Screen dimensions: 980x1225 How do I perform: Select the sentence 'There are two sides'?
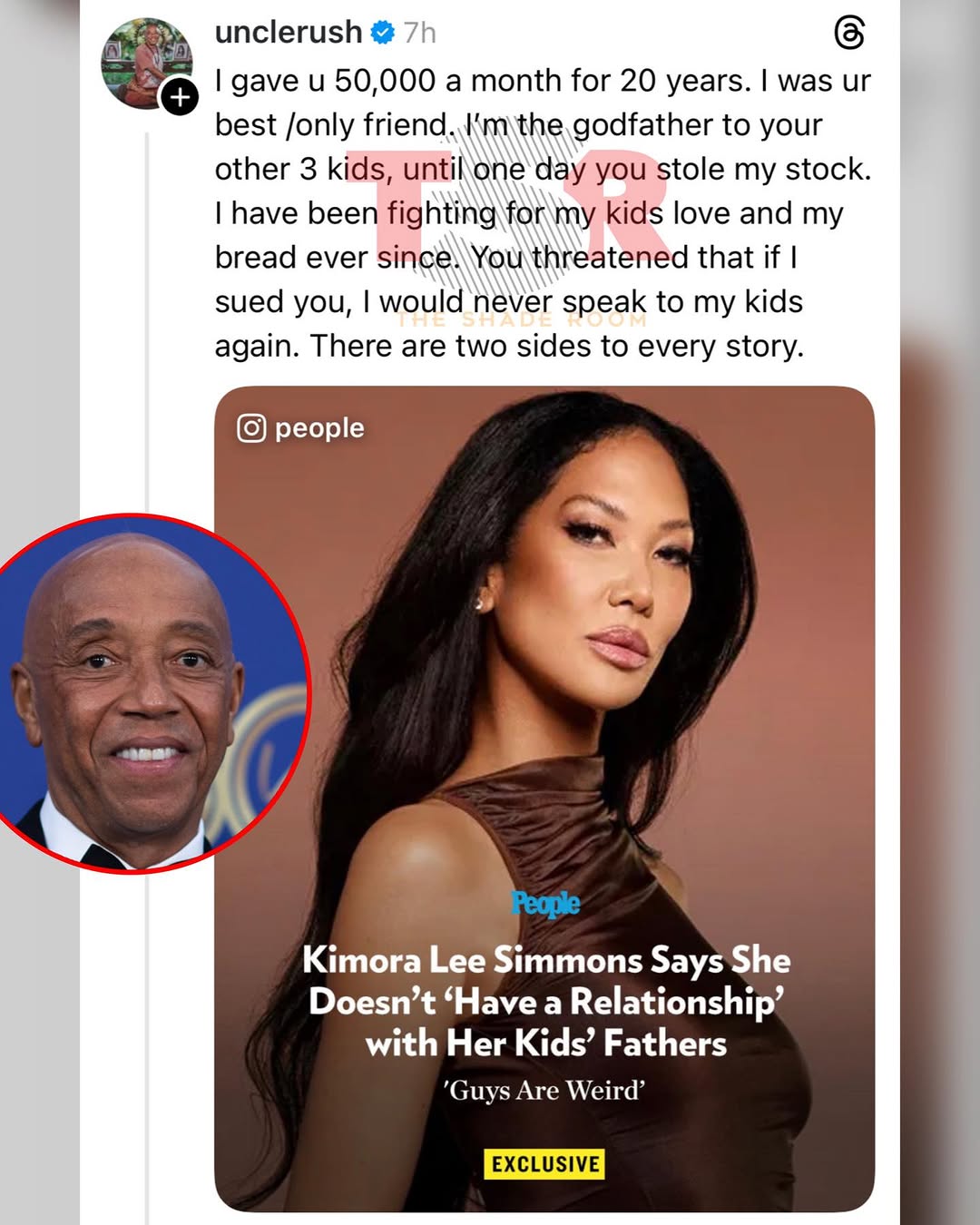point(557,347)
